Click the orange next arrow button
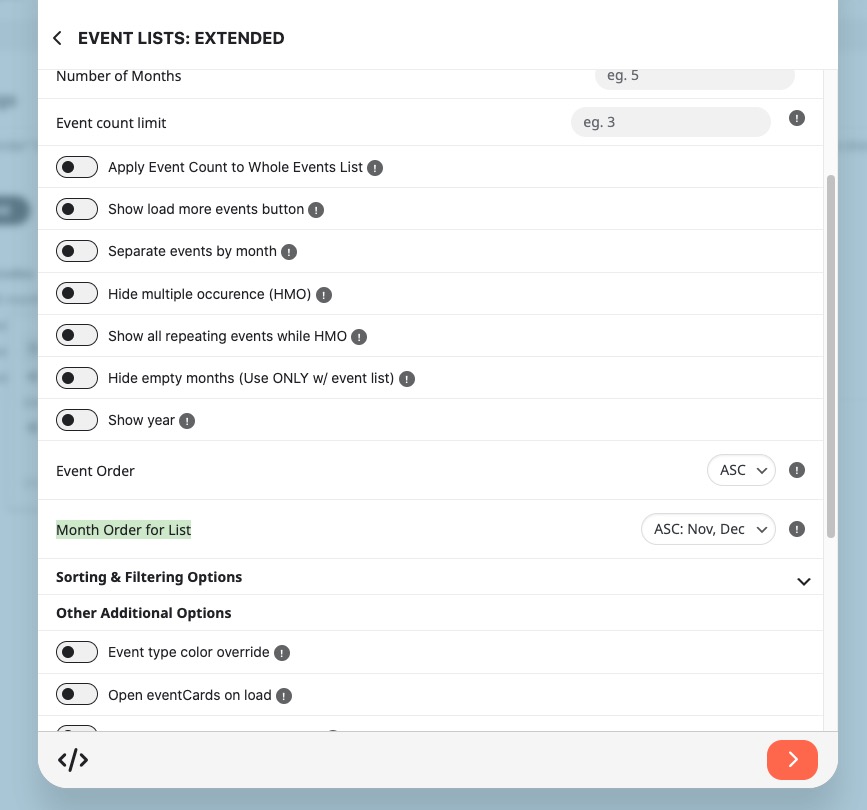 click(792, 760)
